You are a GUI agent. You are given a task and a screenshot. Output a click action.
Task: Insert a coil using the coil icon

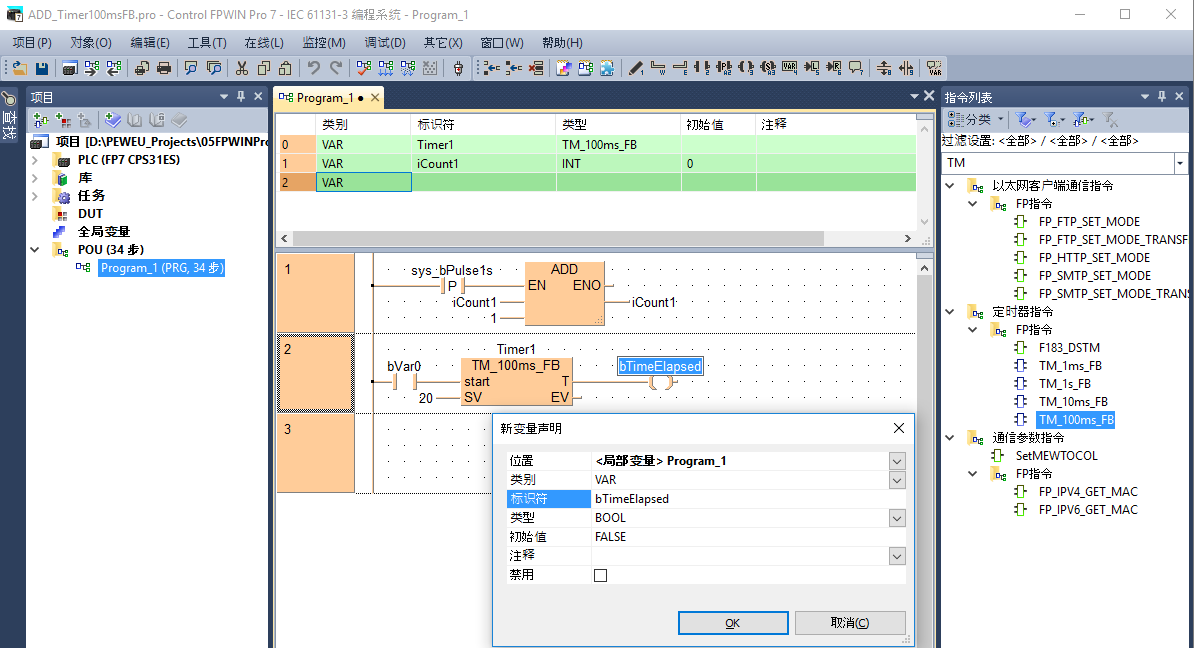click(x=746, y=68)
